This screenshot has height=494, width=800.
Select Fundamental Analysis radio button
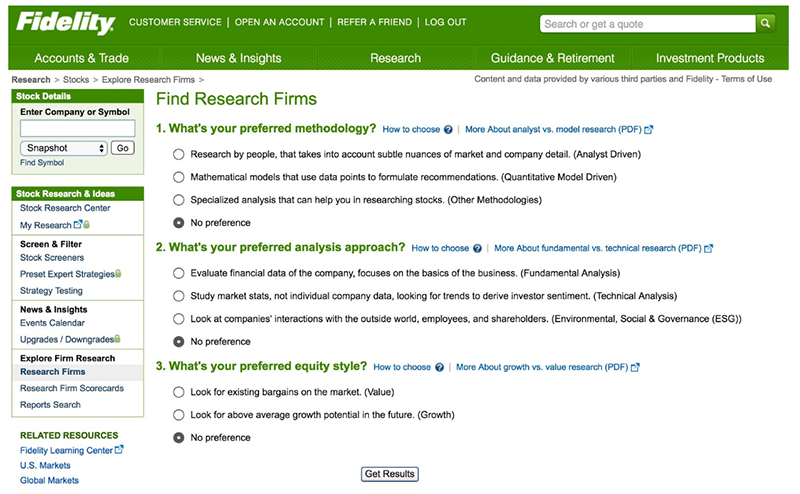[179, 274]
